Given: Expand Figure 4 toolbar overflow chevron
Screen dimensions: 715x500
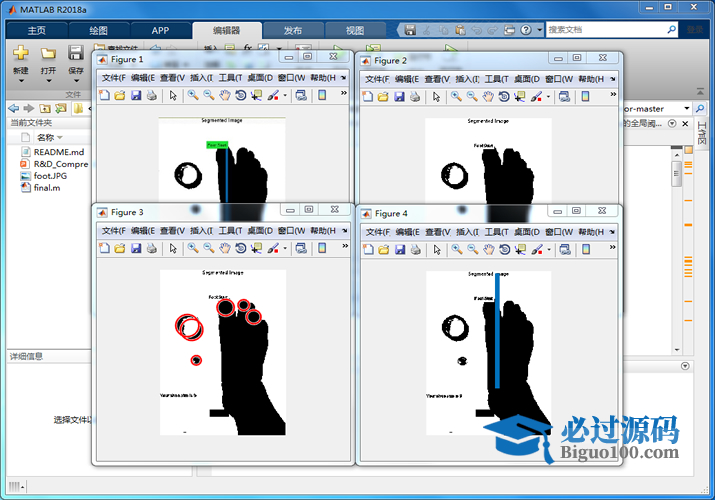Looking at the screenshot, I should point(612,247).
